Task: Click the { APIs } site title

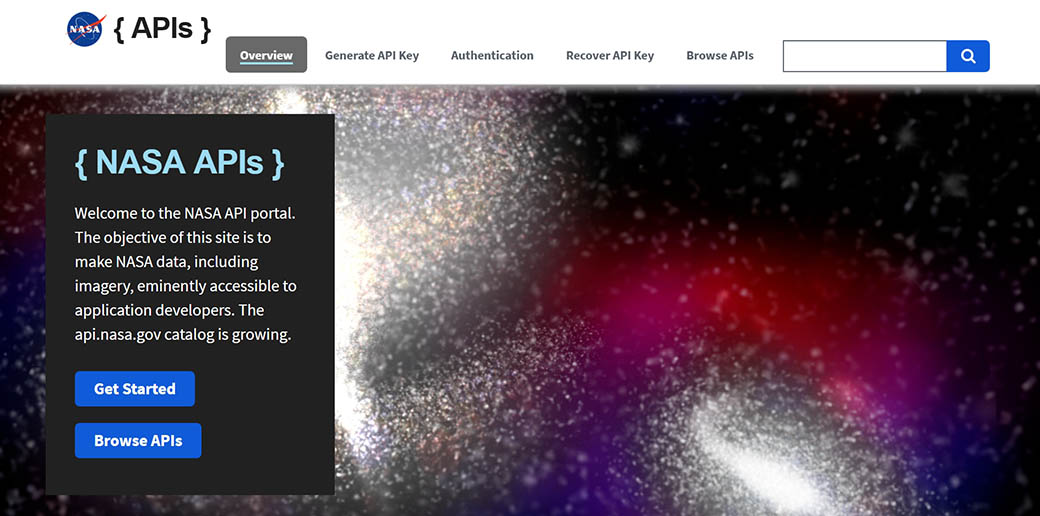Action: [x=162, y=28]
